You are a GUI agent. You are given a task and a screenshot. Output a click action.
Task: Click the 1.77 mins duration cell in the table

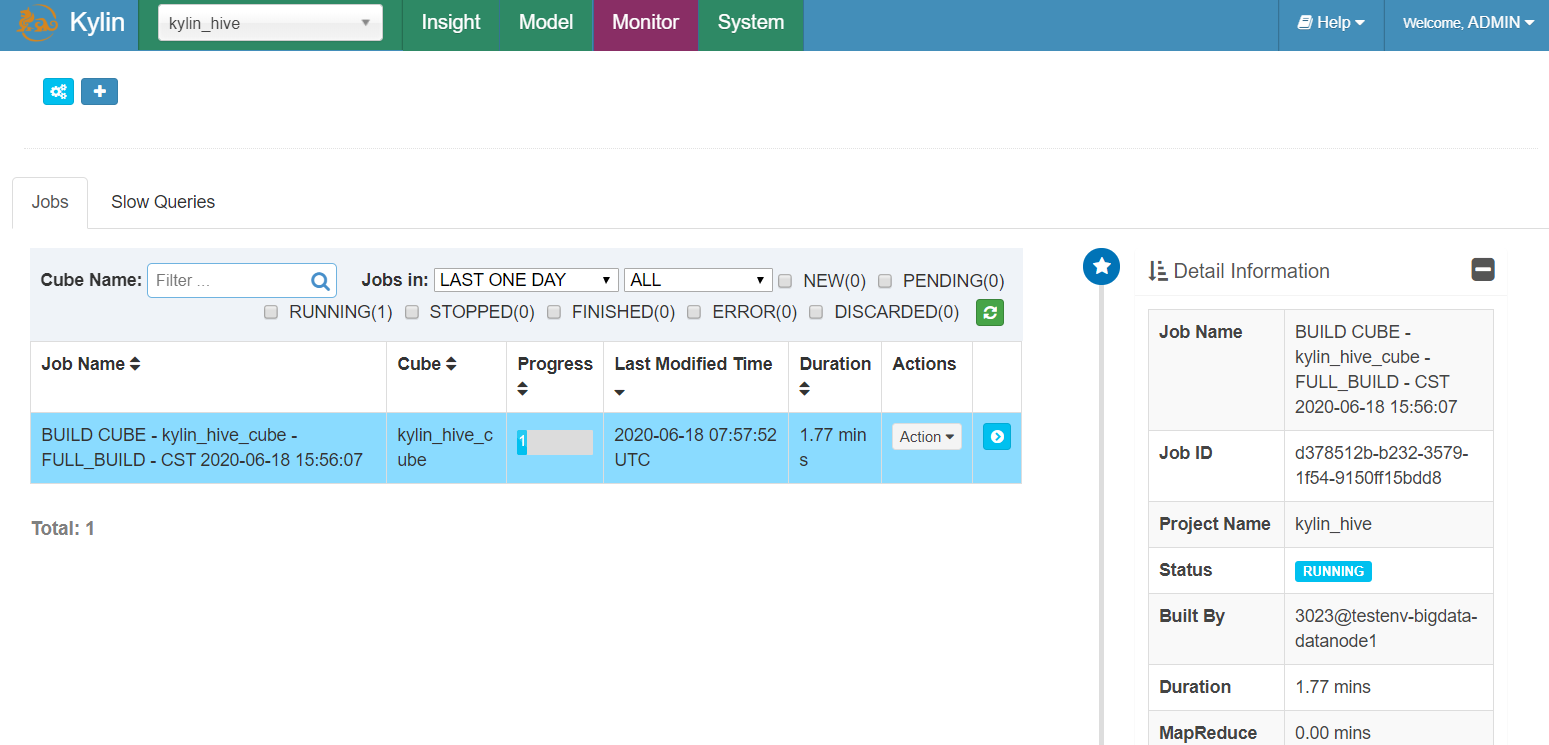coord(834,448)
